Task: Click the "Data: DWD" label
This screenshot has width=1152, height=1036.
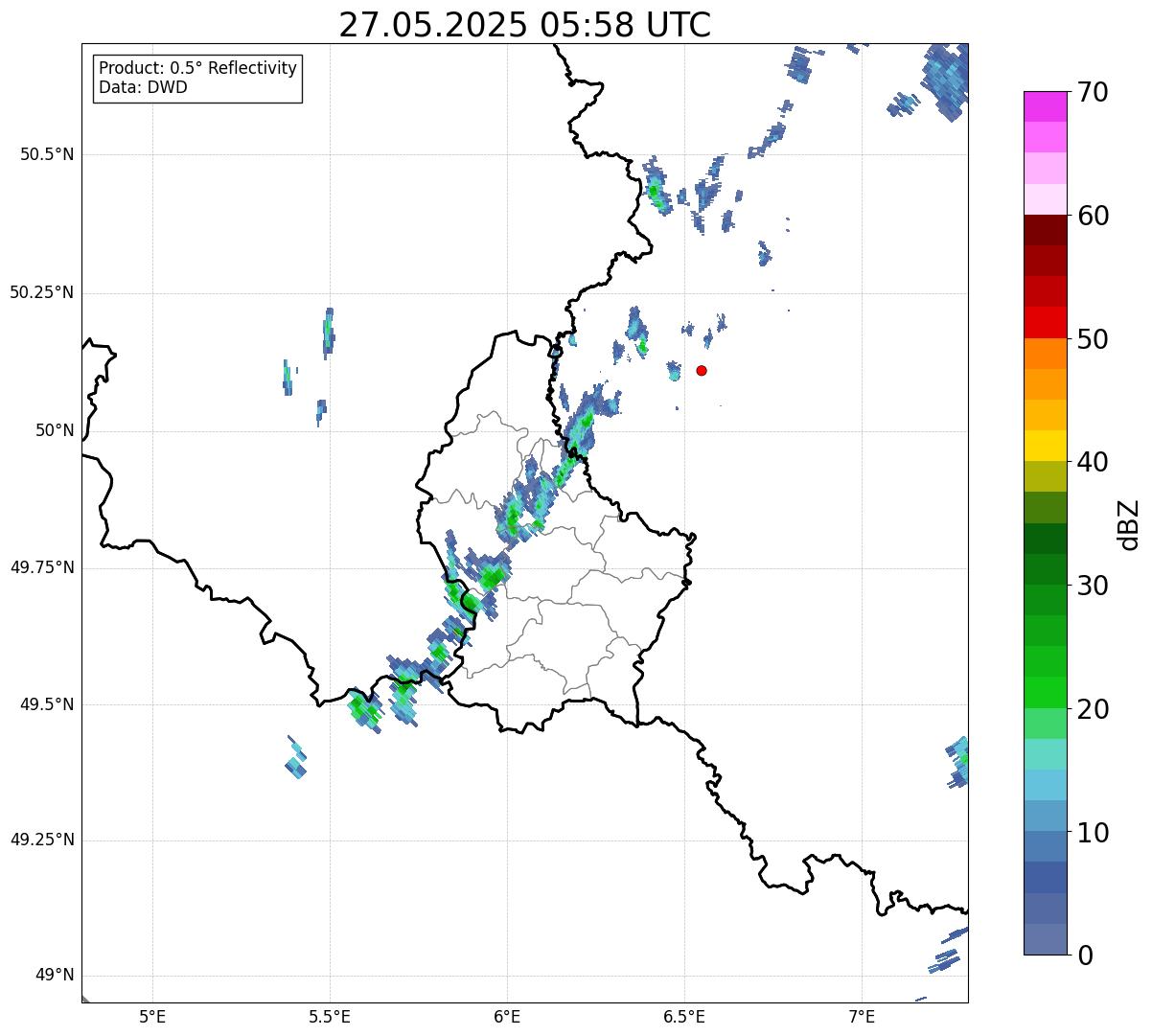Action: tap(143, 87)
